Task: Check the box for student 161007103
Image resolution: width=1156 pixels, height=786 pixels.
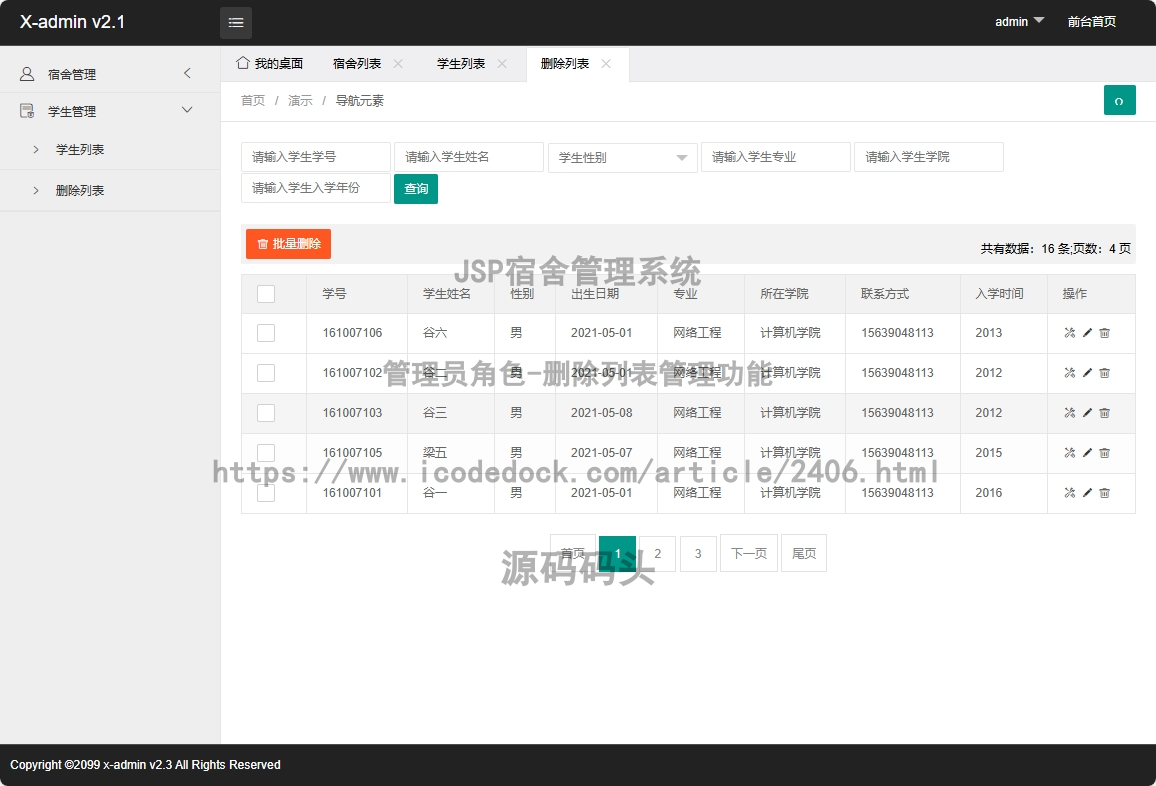Action: pyautogui.click(x=266, y=412)
